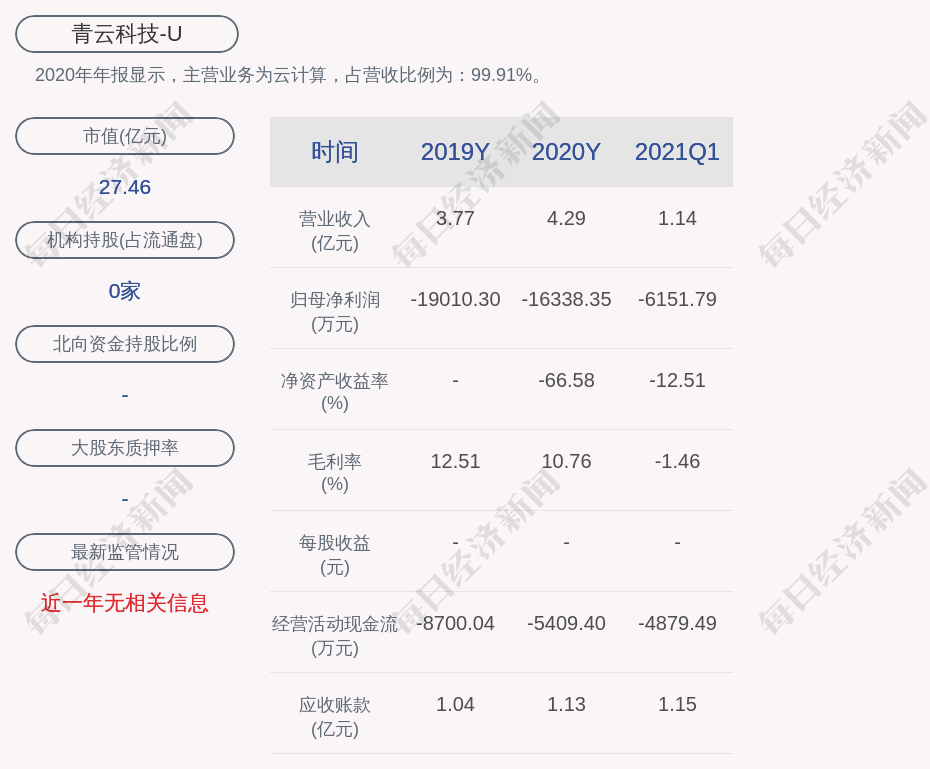
Task: Select the 营业收入 row label
Action: coord(335,230)
